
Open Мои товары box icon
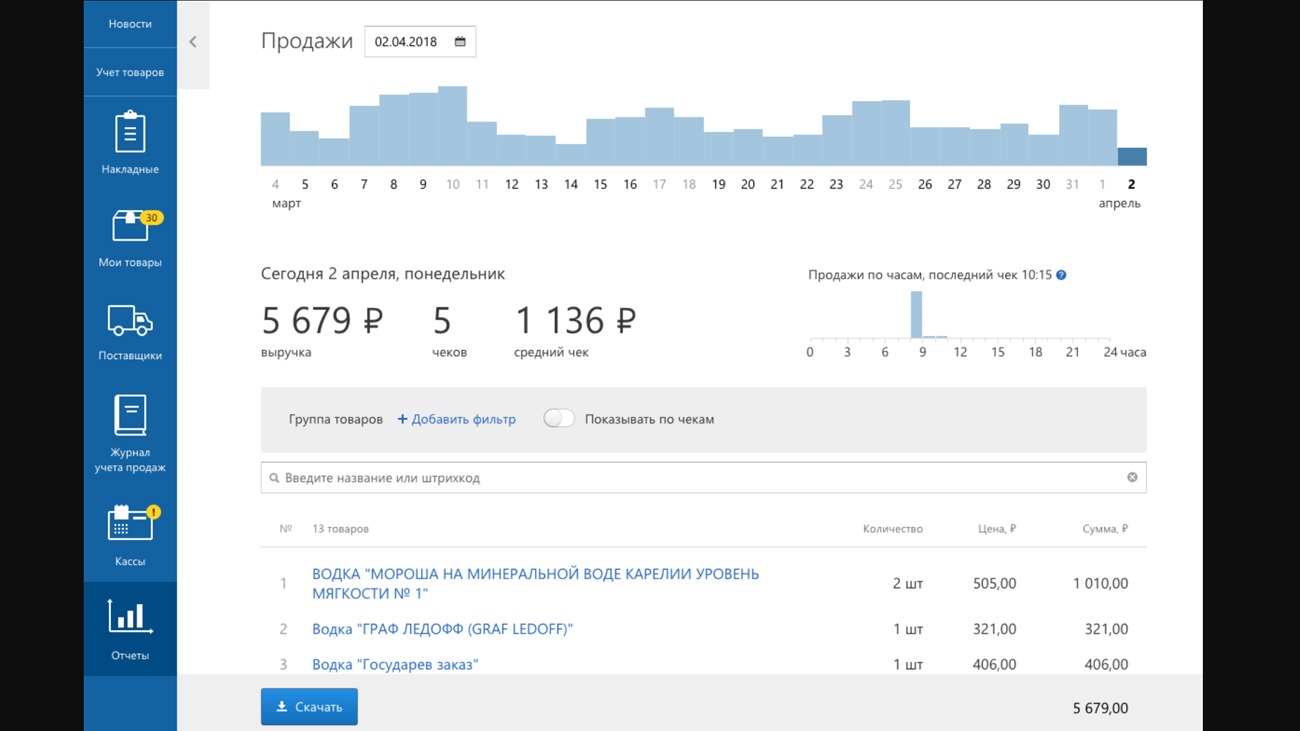pyautogui.click(x=130, y=227)
